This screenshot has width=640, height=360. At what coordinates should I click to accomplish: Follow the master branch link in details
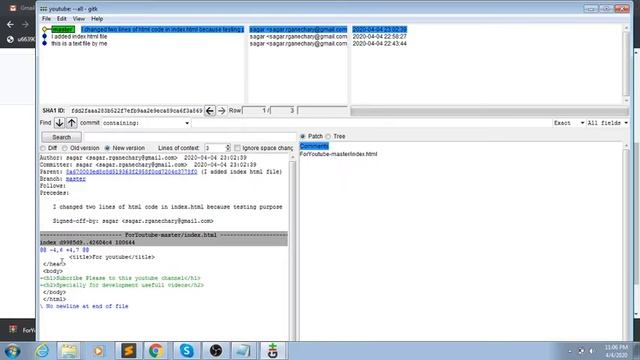(76, 179)
